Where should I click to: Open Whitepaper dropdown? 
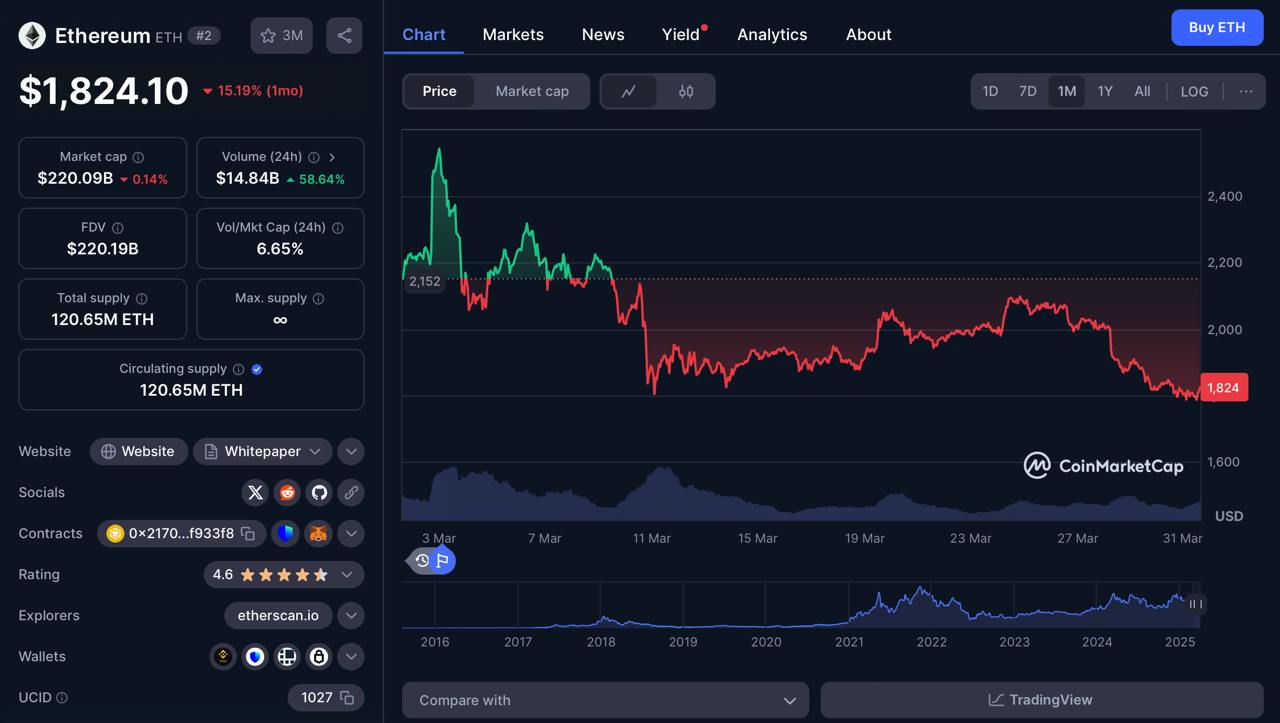pyautogui.click(x=262, y=452)
